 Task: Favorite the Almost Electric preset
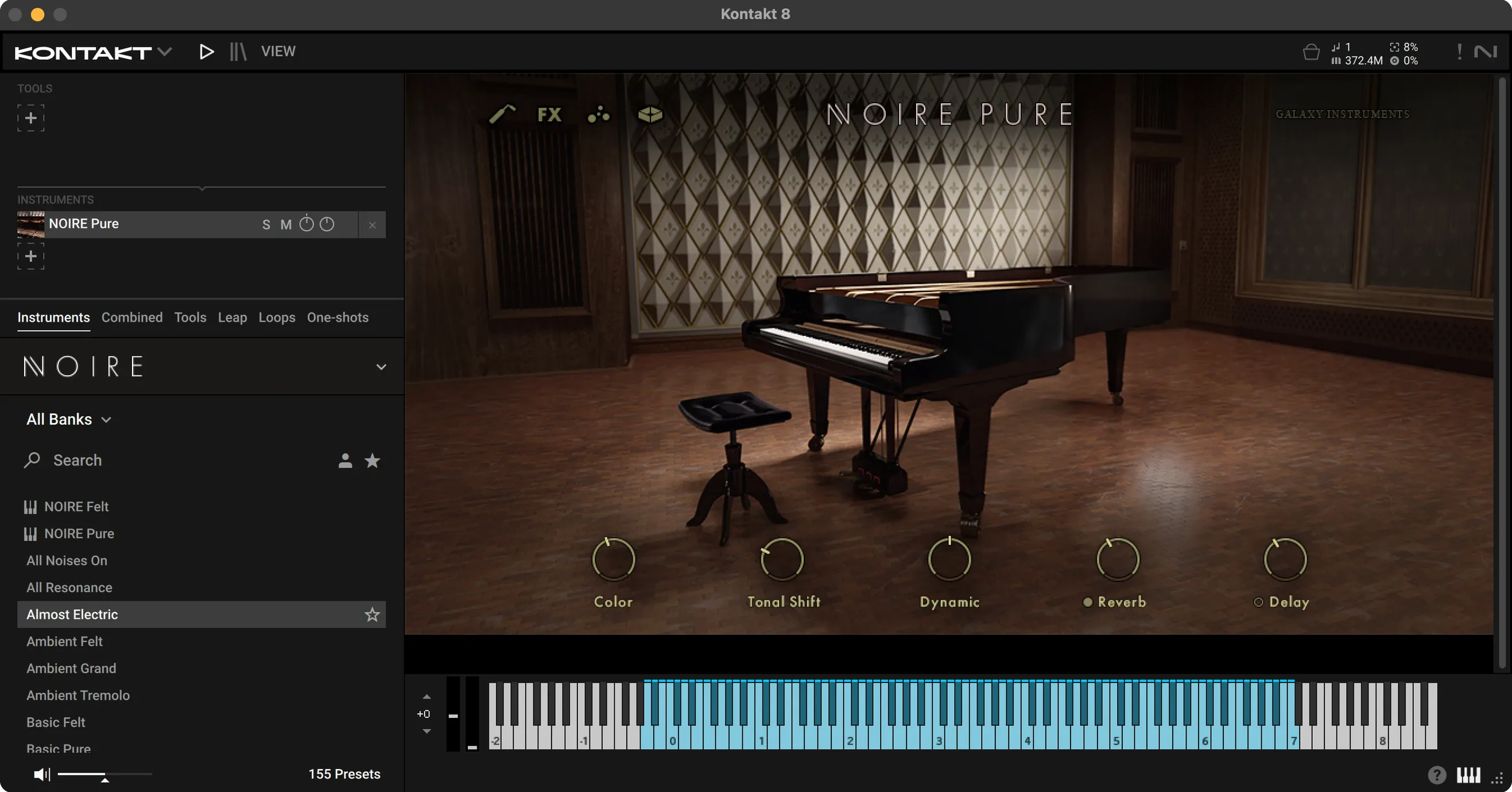point(372,614)
